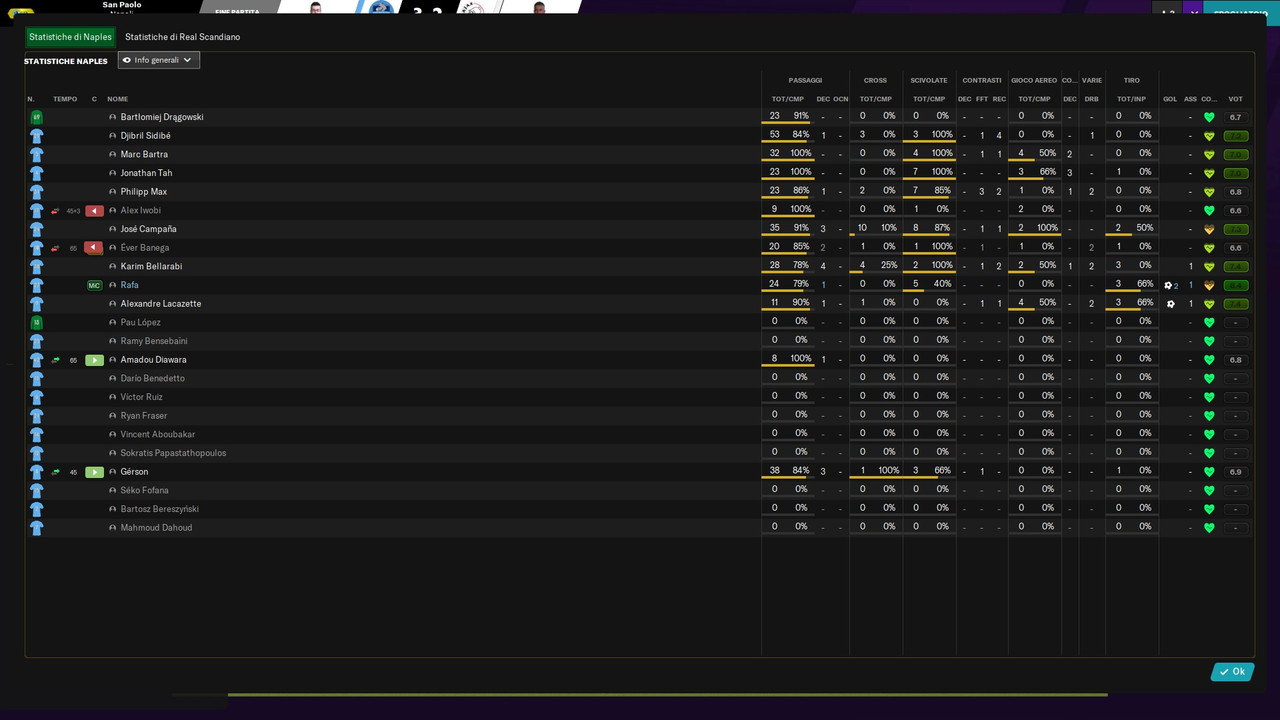Open the info icon beside Jonathan Tah
This screenshot has width=1280, height=720.
point(113,173)
